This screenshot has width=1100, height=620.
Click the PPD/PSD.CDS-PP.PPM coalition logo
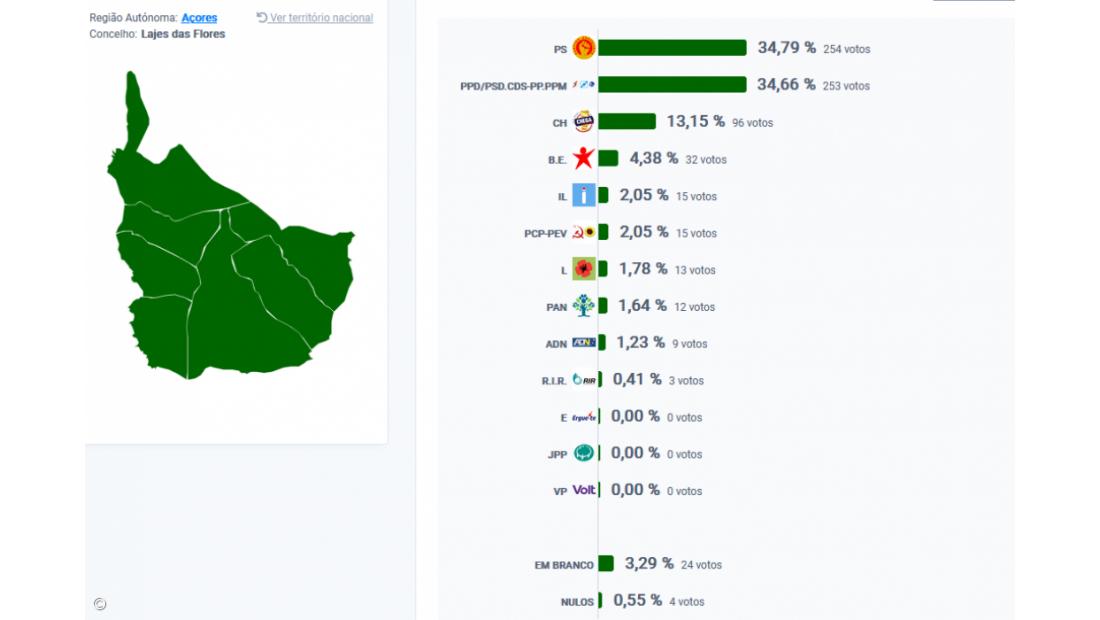pos(583,85)
